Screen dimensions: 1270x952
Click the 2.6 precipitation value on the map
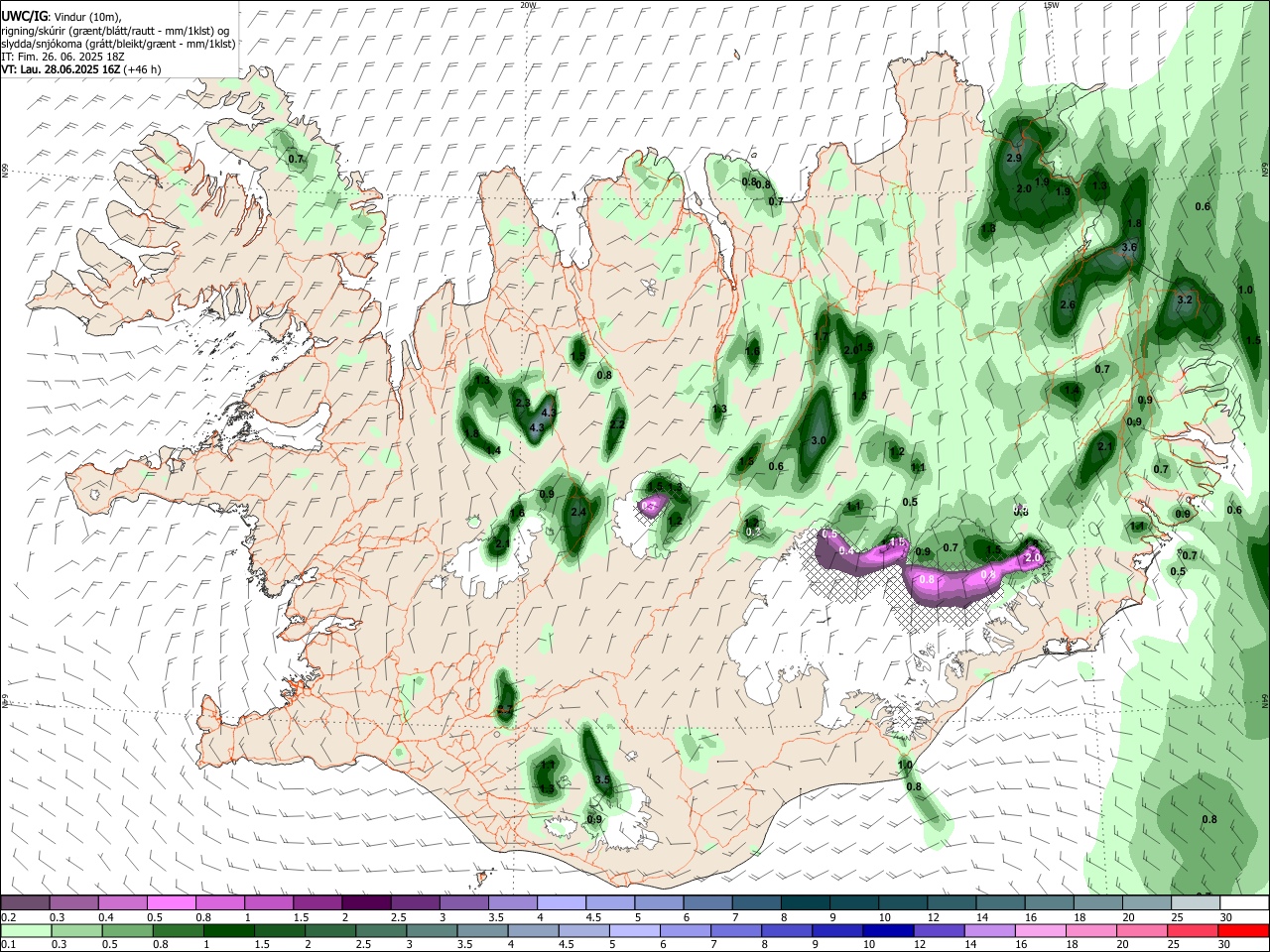[x=1068, y=304]
